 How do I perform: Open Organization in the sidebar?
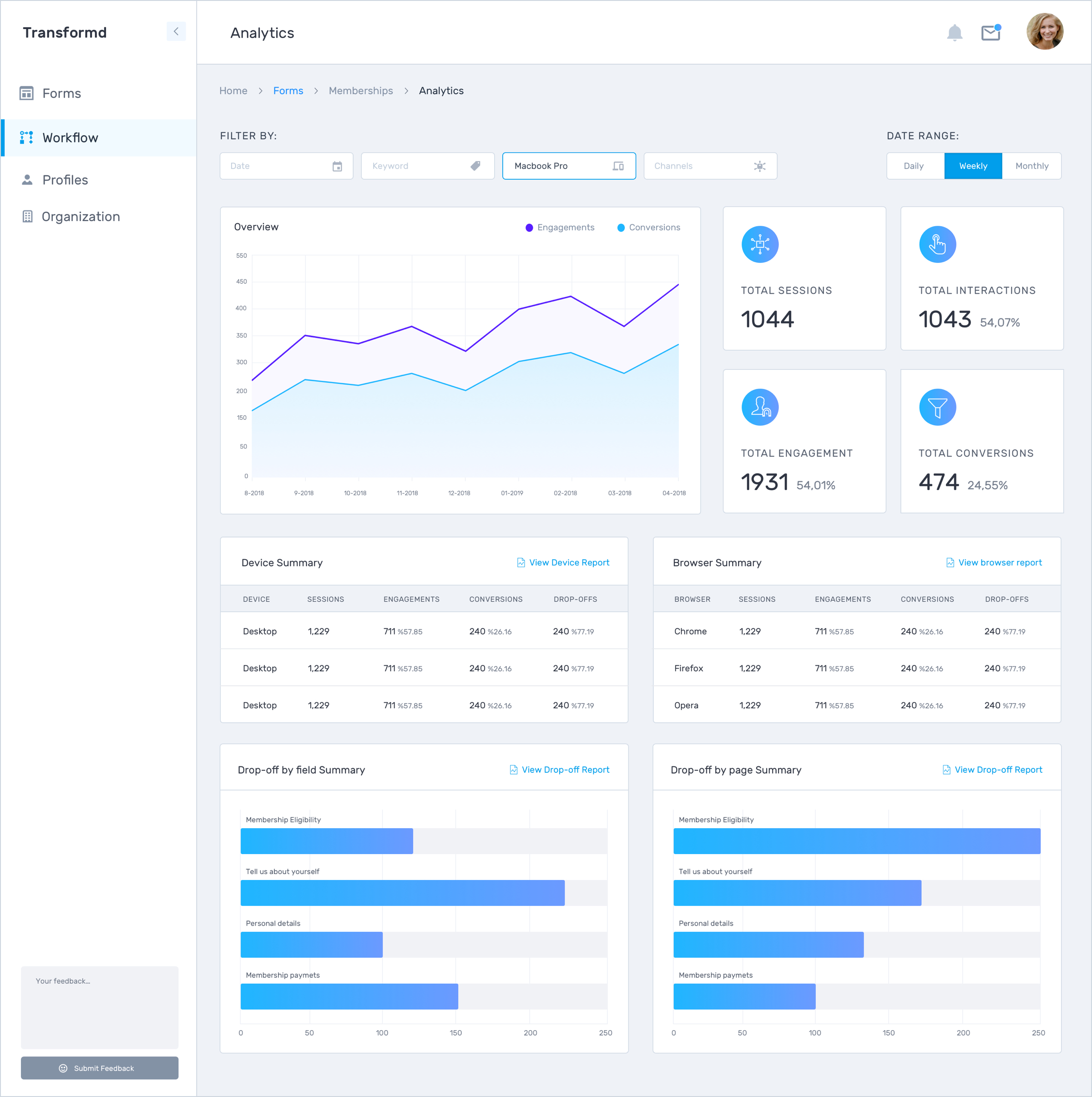[x=80, y=217]
